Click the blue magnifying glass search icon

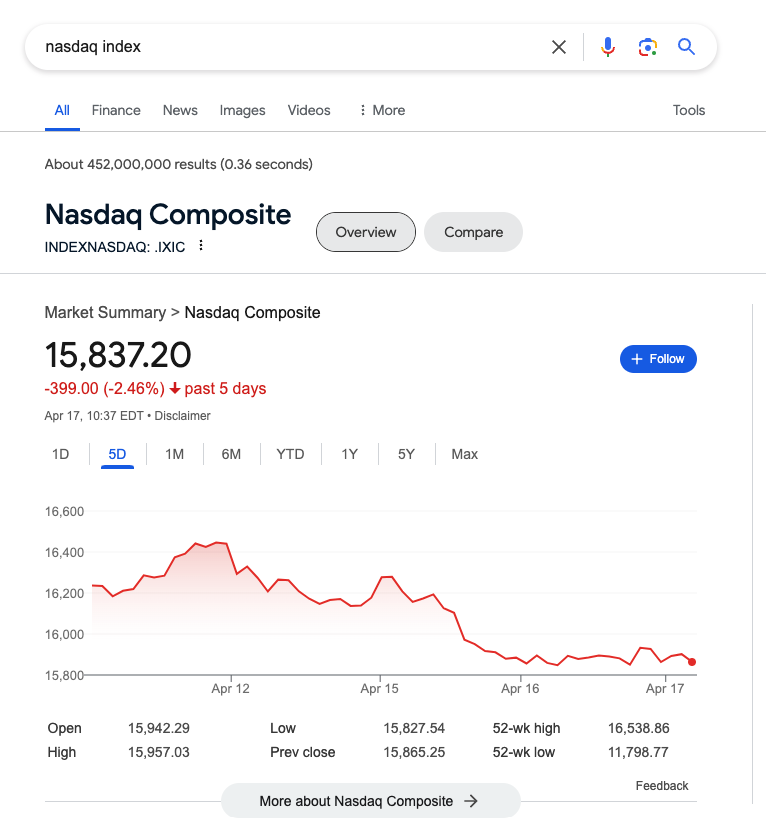click(x=686, y=47)
